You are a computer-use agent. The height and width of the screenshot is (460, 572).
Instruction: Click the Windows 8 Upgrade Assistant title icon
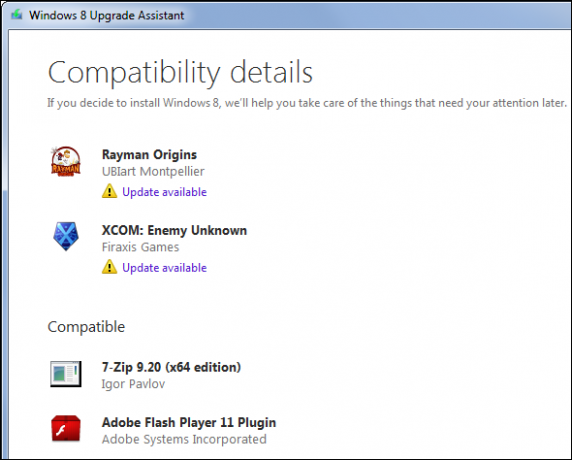[16, 15]
